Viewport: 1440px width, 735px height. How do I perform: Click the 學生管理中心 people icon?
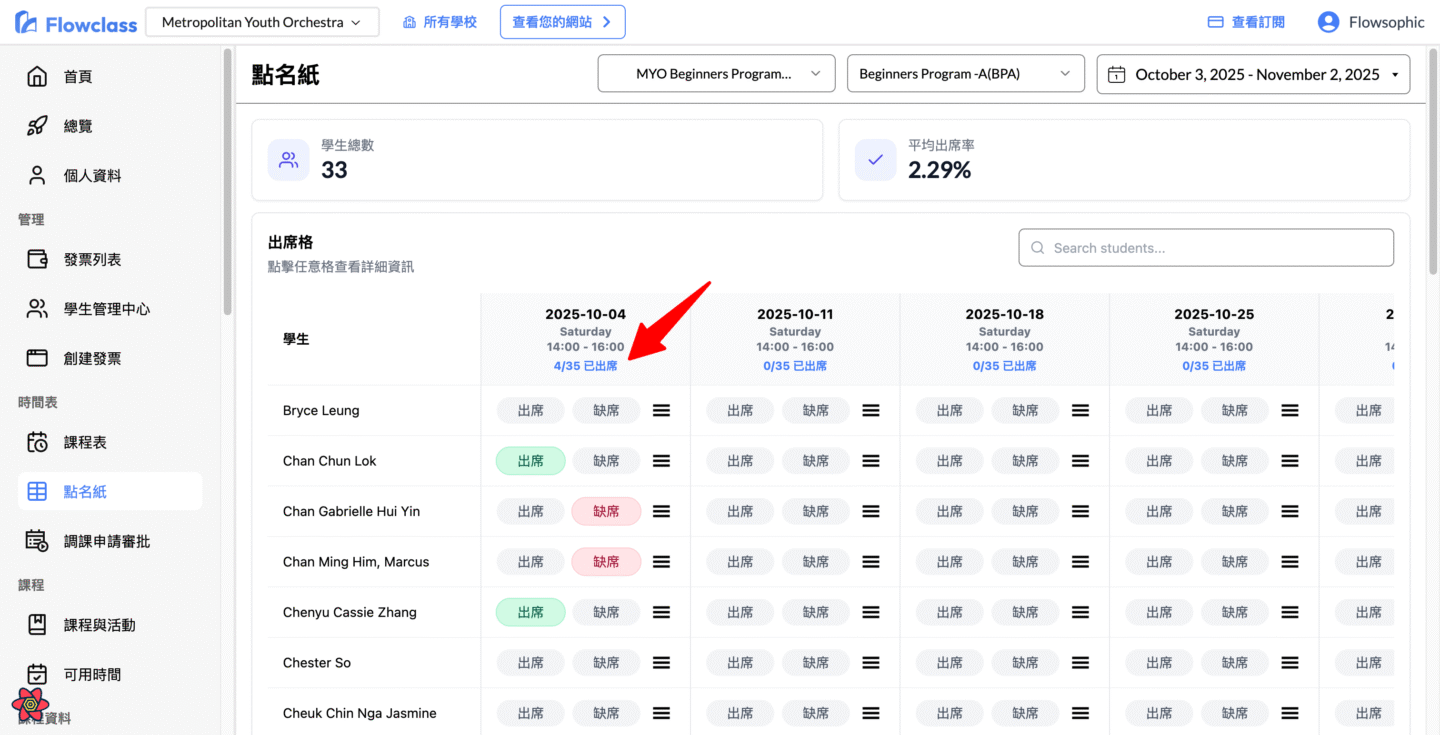tap(37, 309)
